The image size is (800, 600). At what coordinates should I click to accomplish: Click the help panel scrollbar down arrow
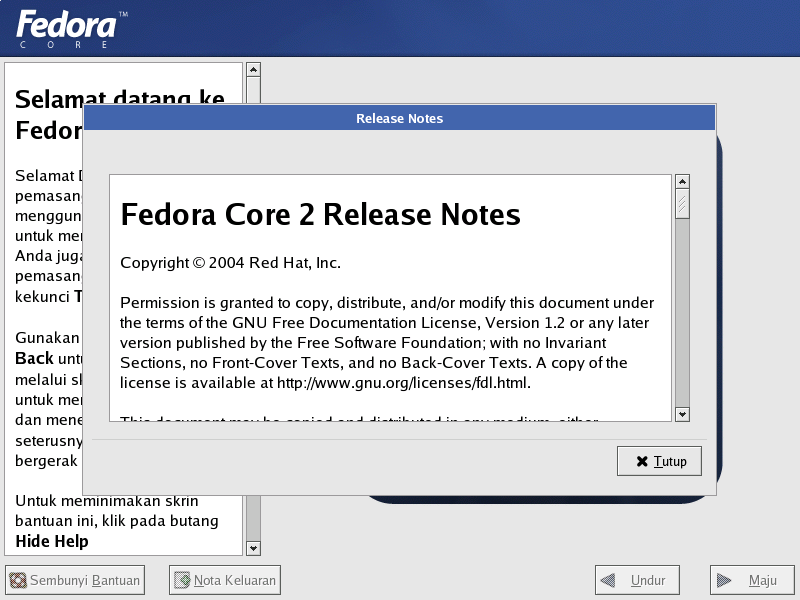coord(253,548)
